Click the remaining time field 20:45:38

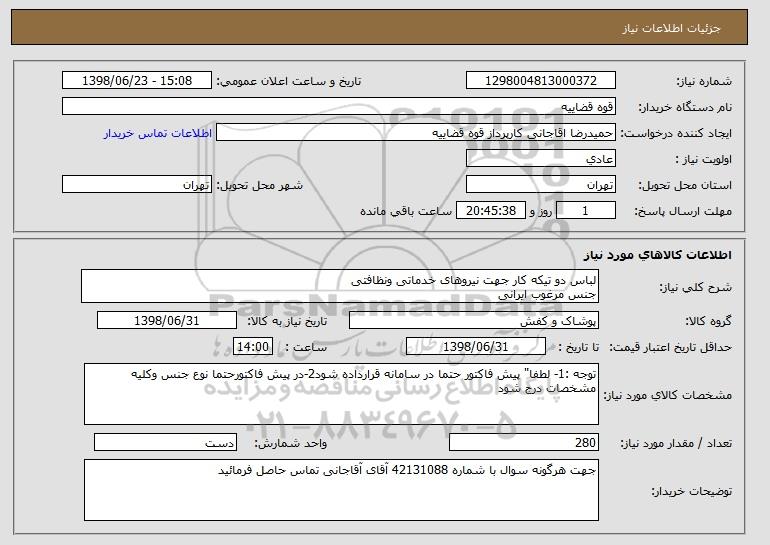(x=491, y=211)
